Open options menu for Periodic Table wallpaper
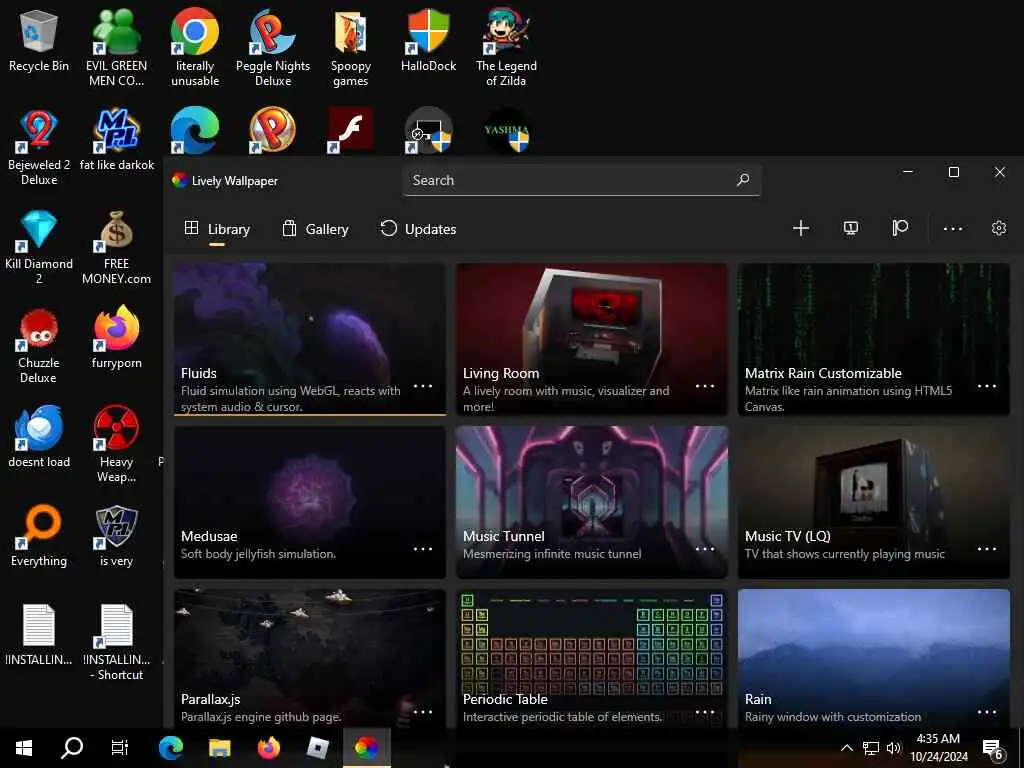This screenshot has width=1024, height=768. click(705, 711)
